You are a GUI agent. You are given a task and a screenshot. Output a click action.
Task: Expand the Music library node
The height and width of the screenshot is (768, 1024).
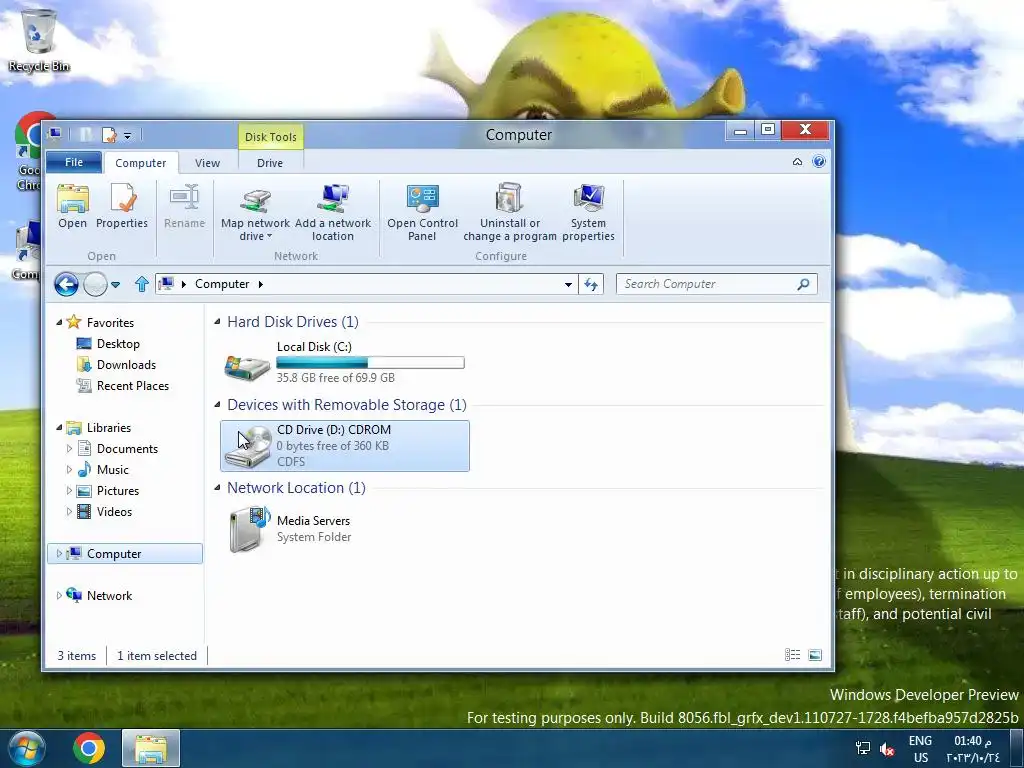[69, 470]
